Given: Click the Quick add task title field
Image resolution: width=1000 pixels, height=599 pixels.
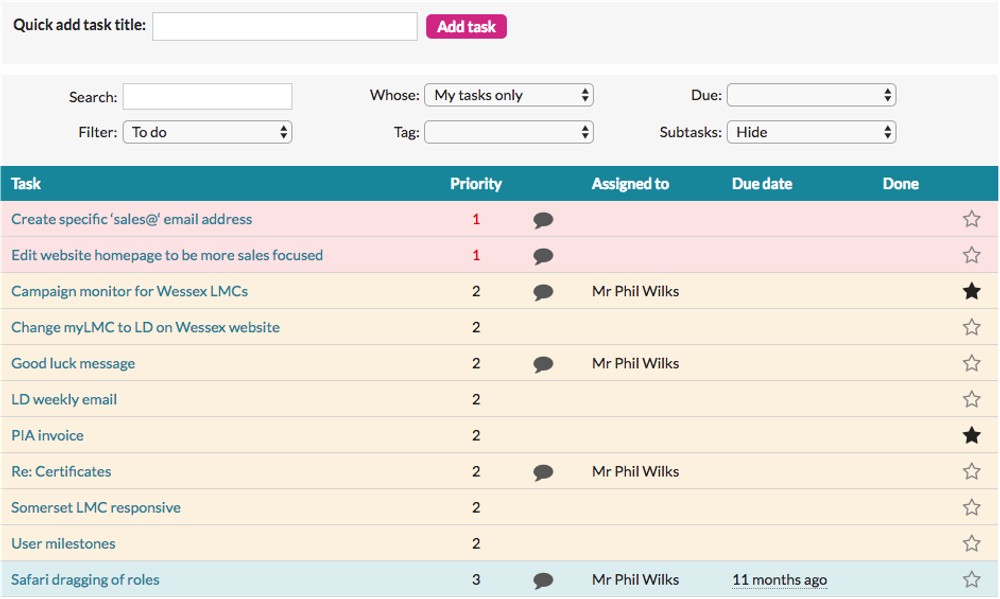Looking at the screenshot, I should [x=285, y=27].
